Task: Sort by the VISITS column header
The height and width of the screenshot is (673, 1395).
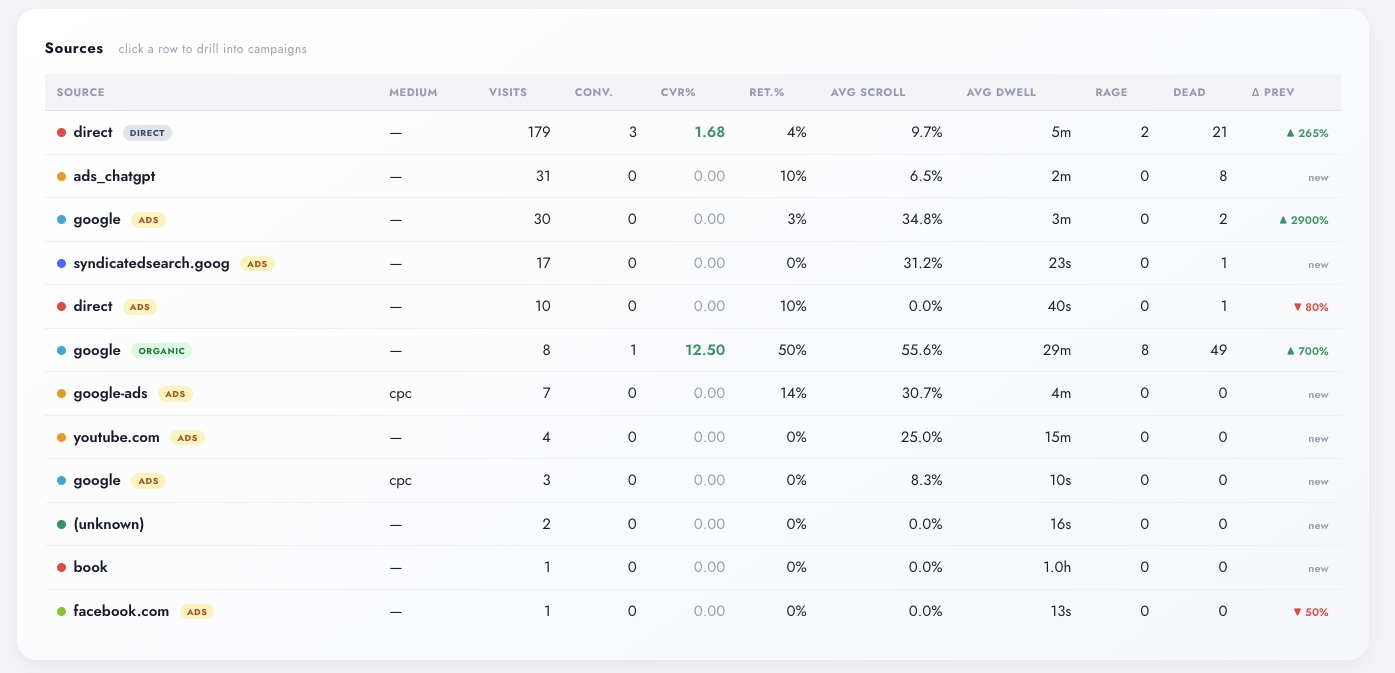Action: (x=508, y=92)
